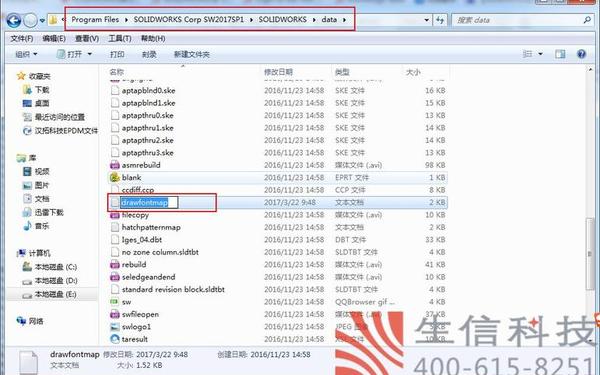The width and height of the screenshot is (600, 375).
Task: Open the 文件(F) menu
Action: [x=21, y=39]
